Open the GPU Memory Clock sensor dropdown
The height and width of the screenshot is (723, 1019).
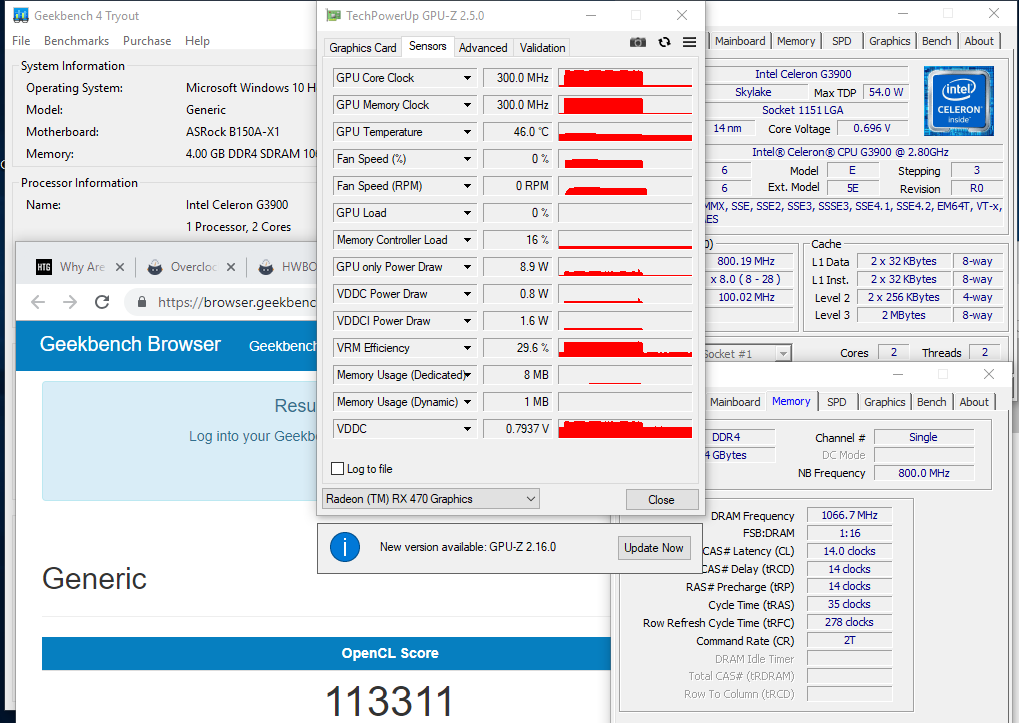(x=467, y=105)
